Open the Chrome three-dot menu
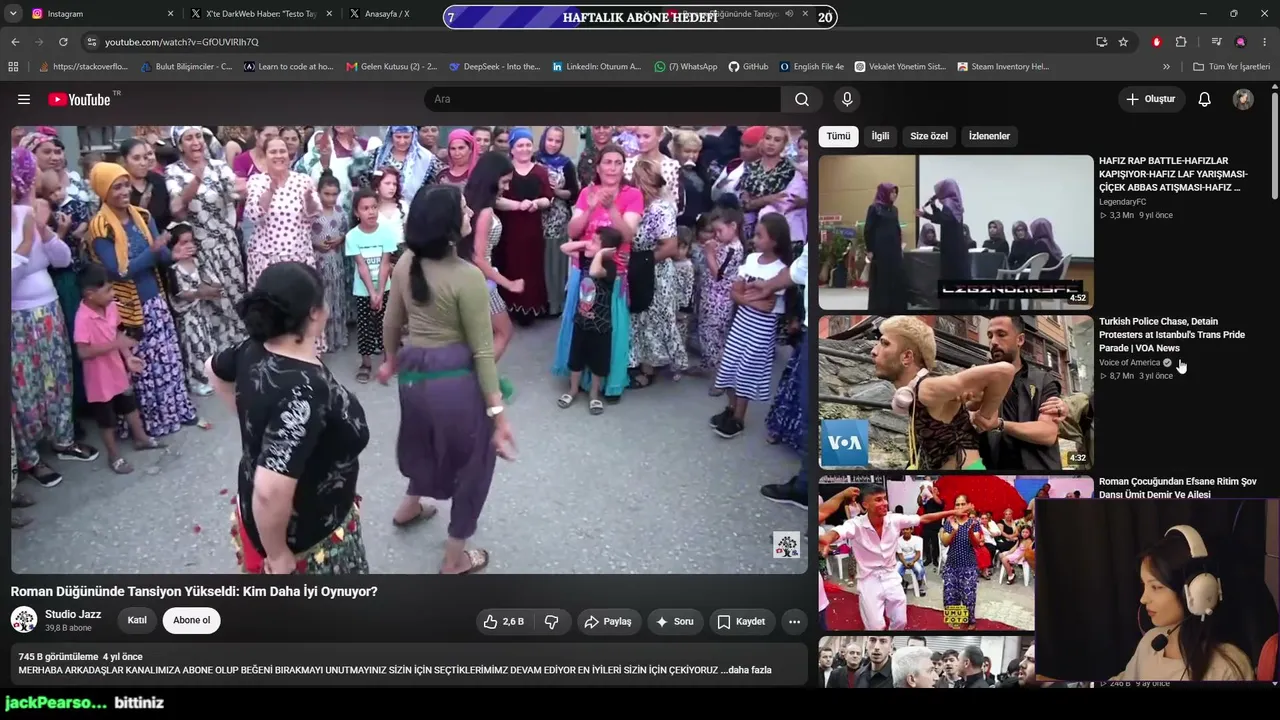 [1265, 42]
